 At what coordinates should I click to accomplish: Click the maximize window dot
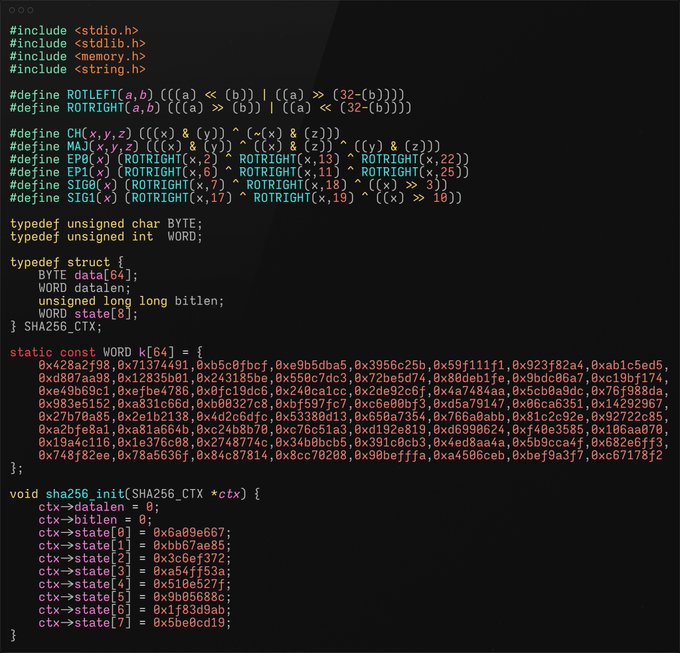(x=30, y=10)
